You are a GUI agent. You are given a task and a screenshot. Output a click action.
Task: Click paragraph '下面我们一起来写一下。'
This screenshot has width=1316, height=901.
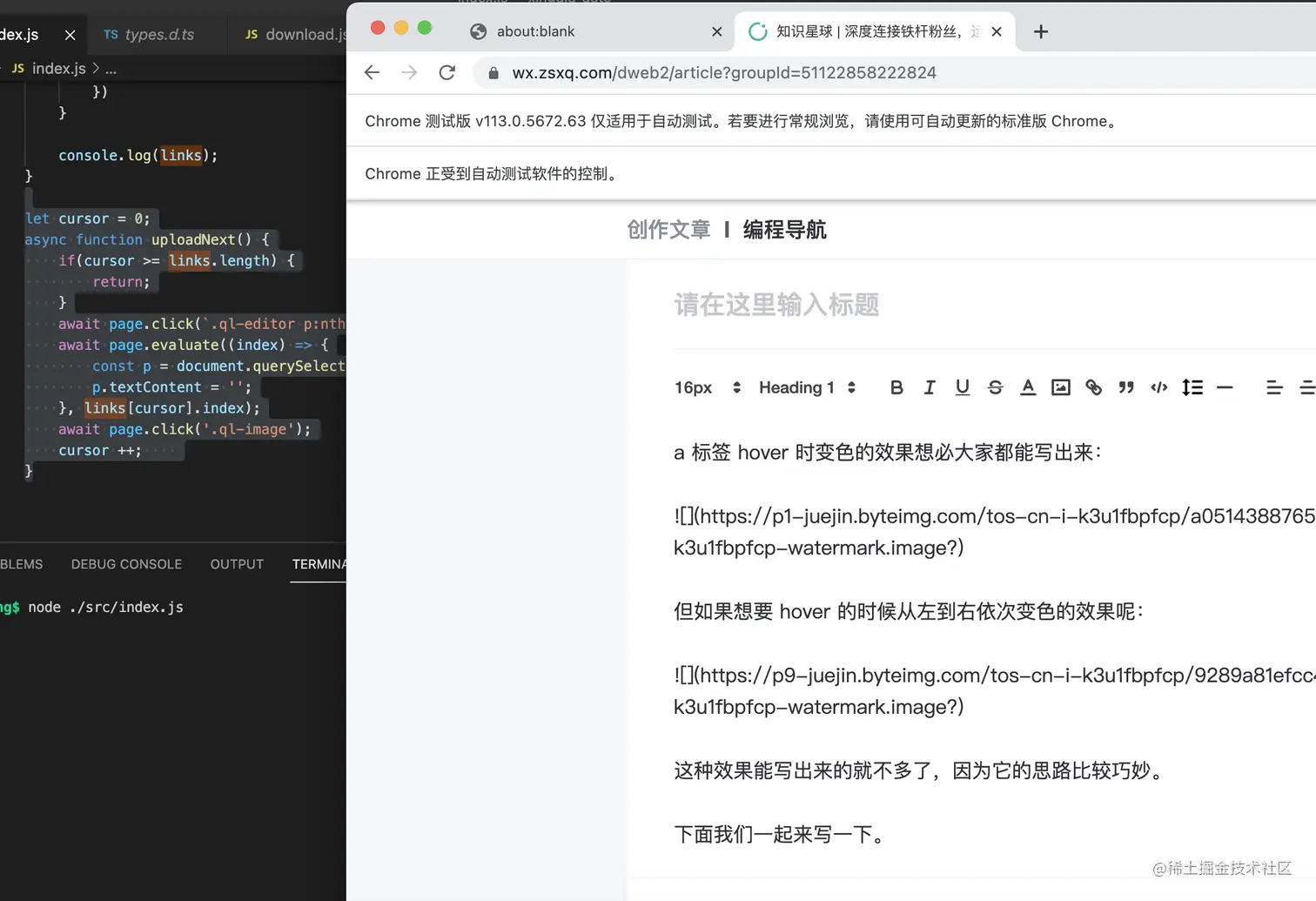coord(781,834)
